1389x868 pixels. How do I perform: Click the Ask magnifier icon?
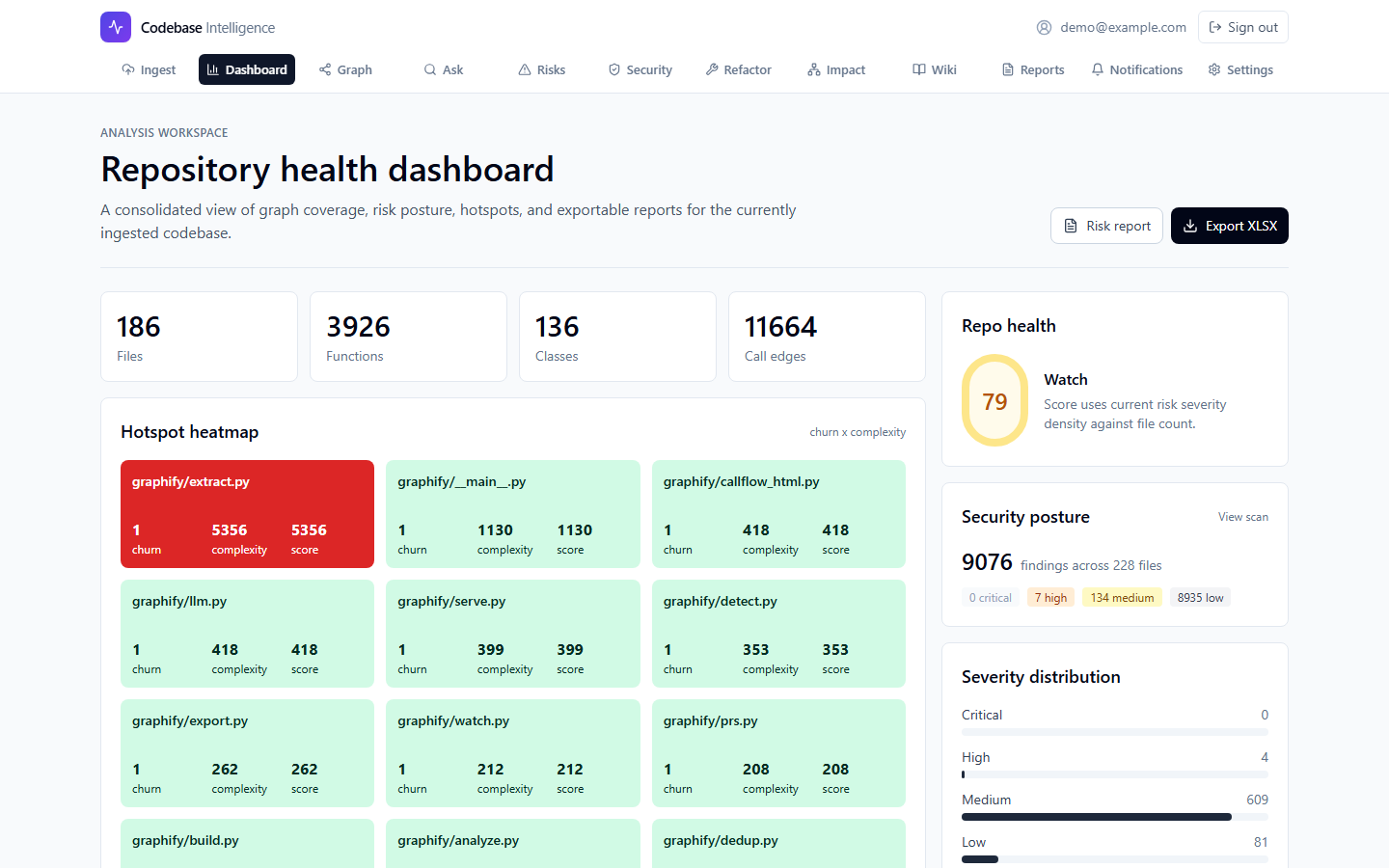[430, 69]
